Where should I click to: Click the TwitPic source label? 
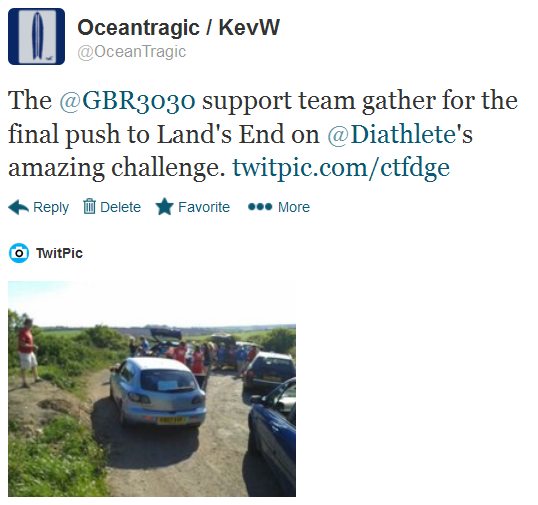[59, 253]
